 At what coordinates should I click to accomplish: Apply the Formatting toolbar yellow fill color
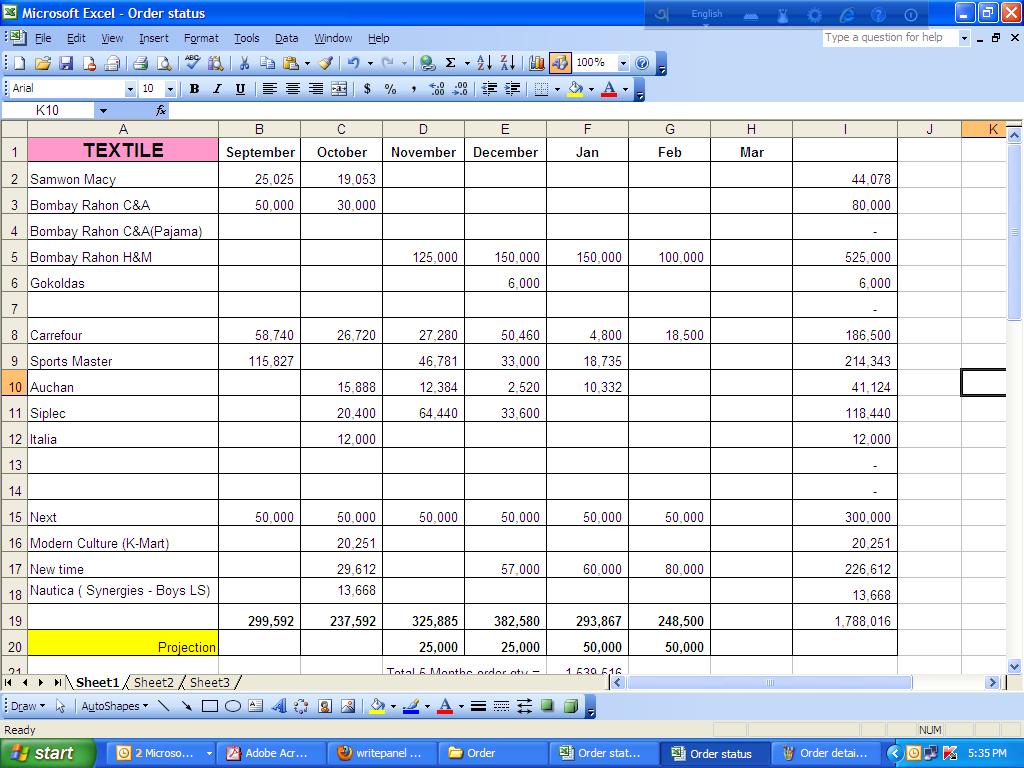point(575,89)
